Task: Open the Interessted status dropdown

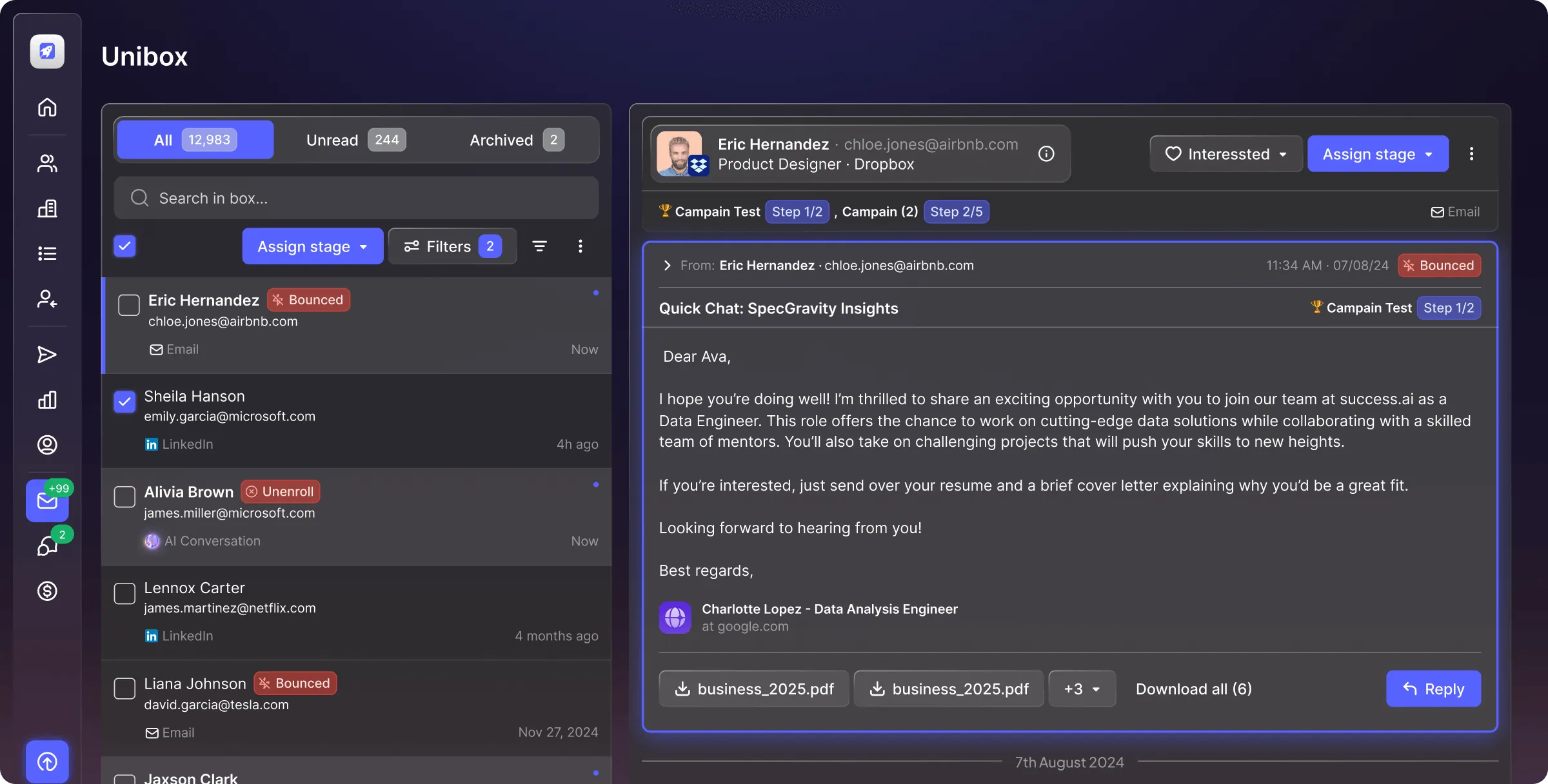Action: (1225, 153)
